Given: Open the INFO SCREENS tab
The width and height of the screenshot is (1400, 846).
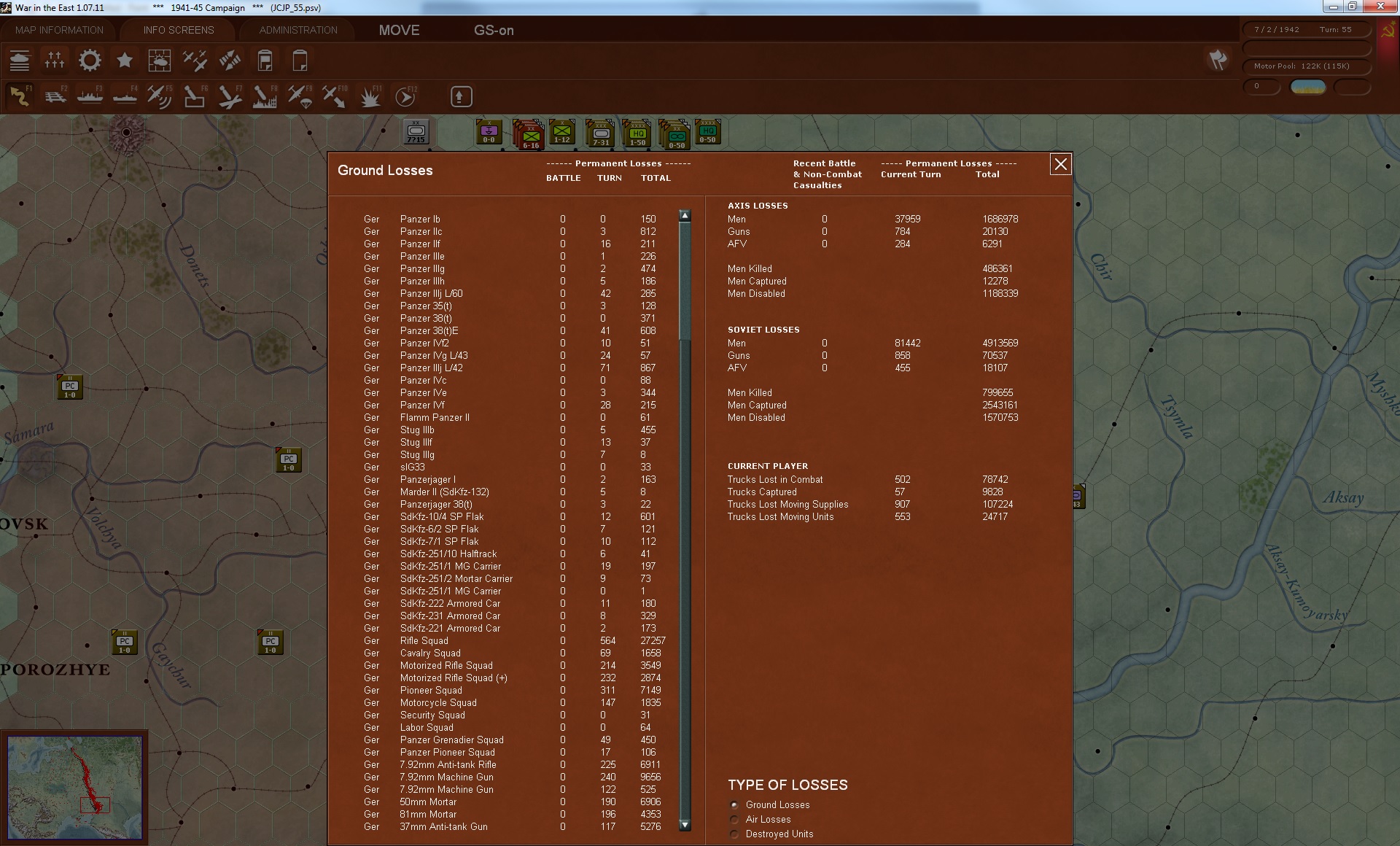Looking at the screenshot, I should [179, 30].
